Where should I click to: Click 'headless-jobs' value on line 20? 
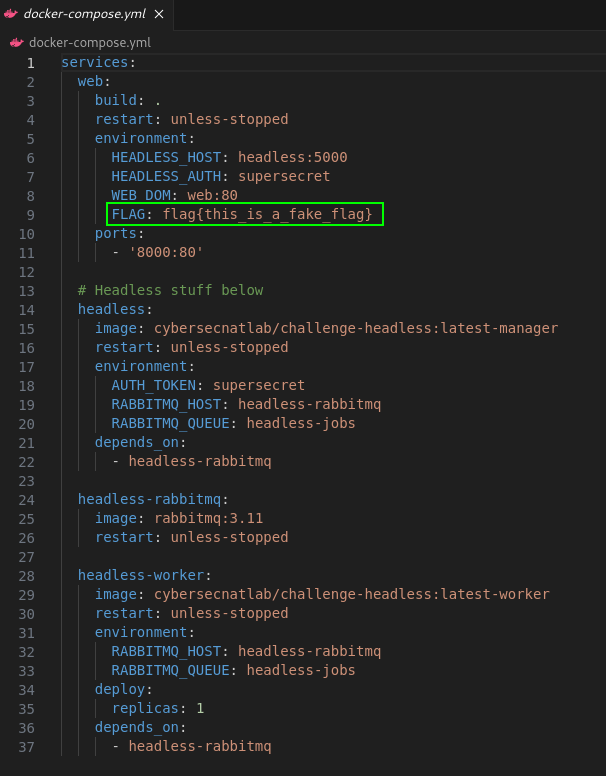tap(301, 423)
